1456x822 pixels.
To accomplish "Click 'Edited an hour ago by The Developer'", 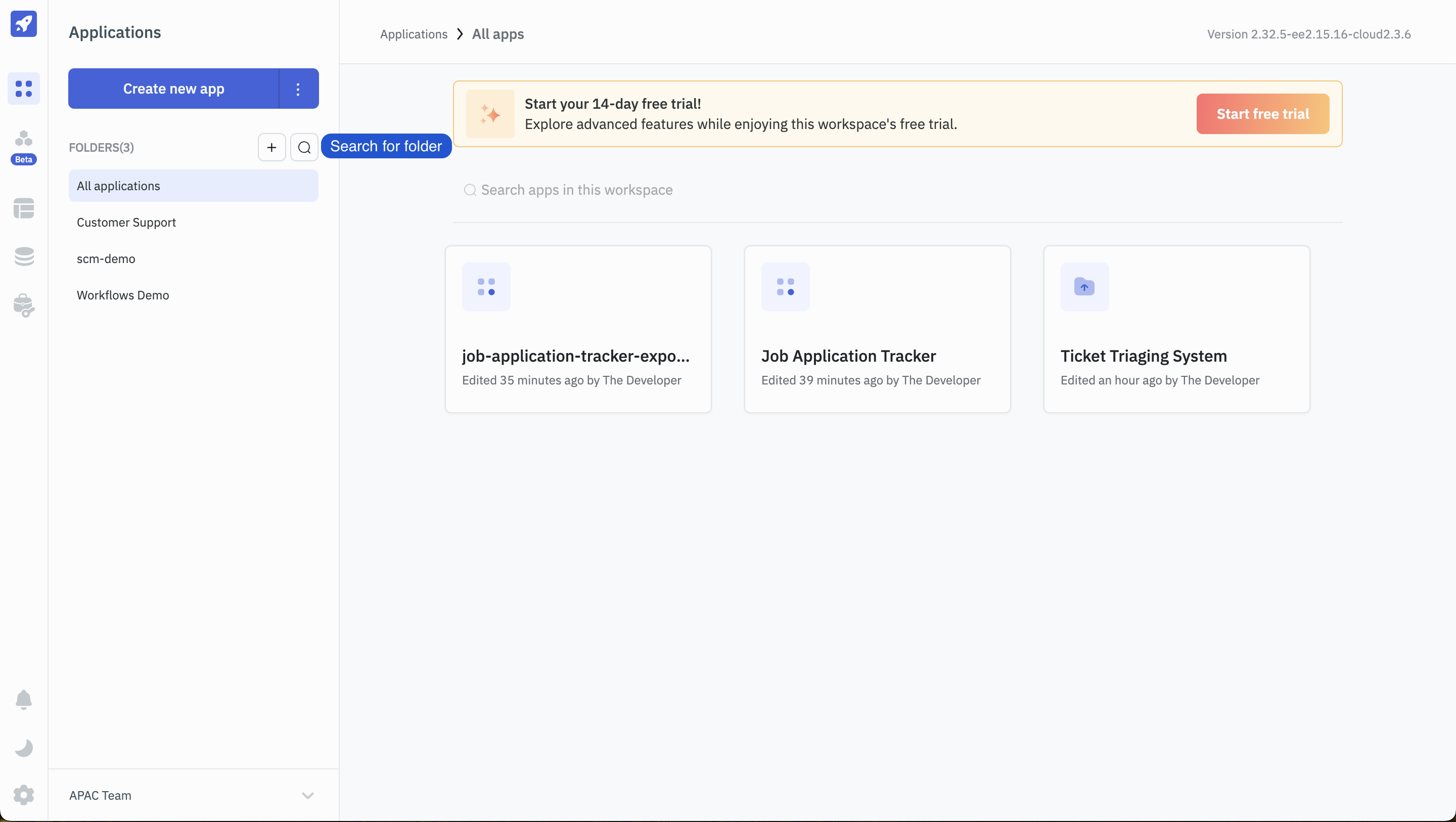I will point(1160,380).
